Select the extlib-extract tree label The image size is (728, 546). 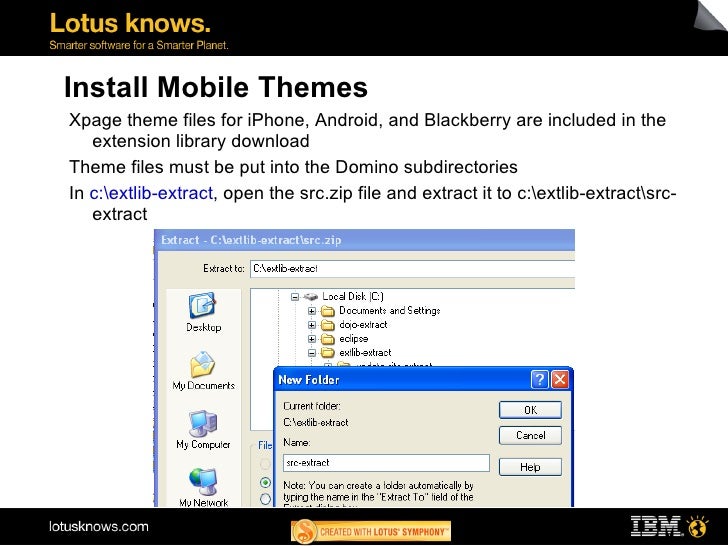tap(365, 352)
